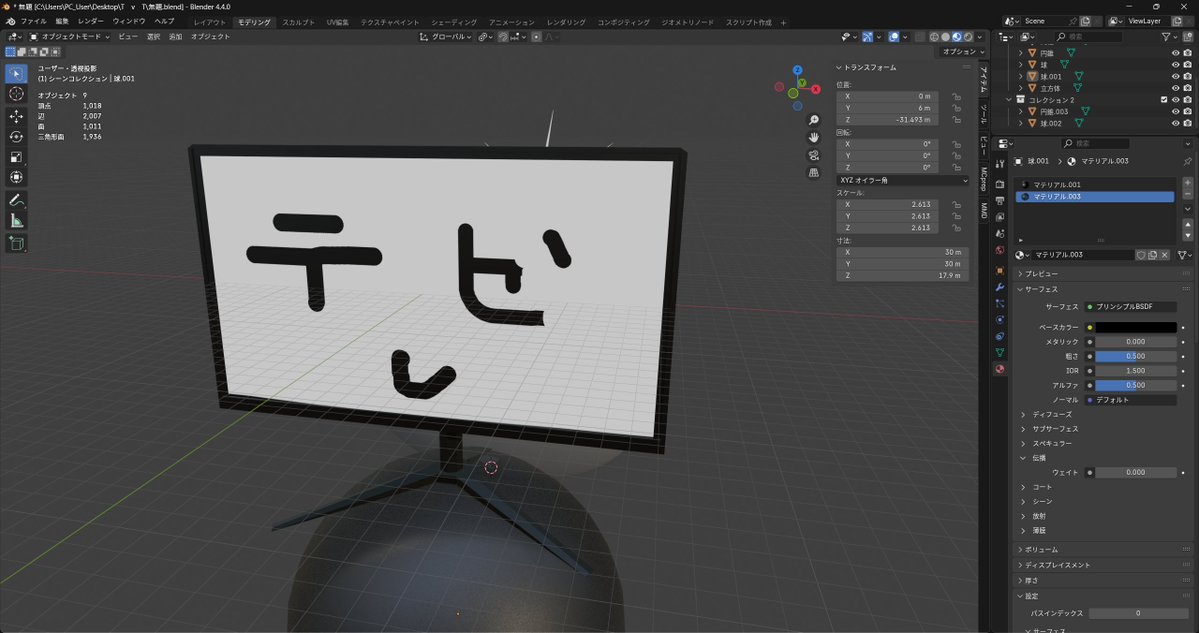Toggle viewport overlays display
Viewport: 1199px width, 633px height.
pyautogui.click(x=894, y=37)
